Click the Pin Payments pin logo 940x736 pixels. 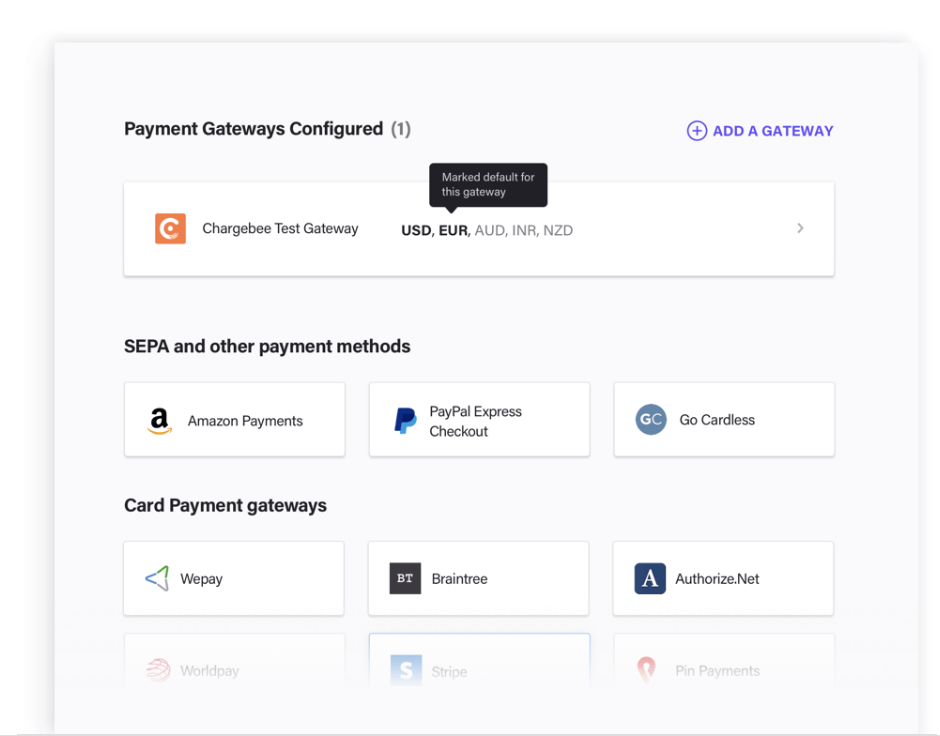click(x=646, y=670)
